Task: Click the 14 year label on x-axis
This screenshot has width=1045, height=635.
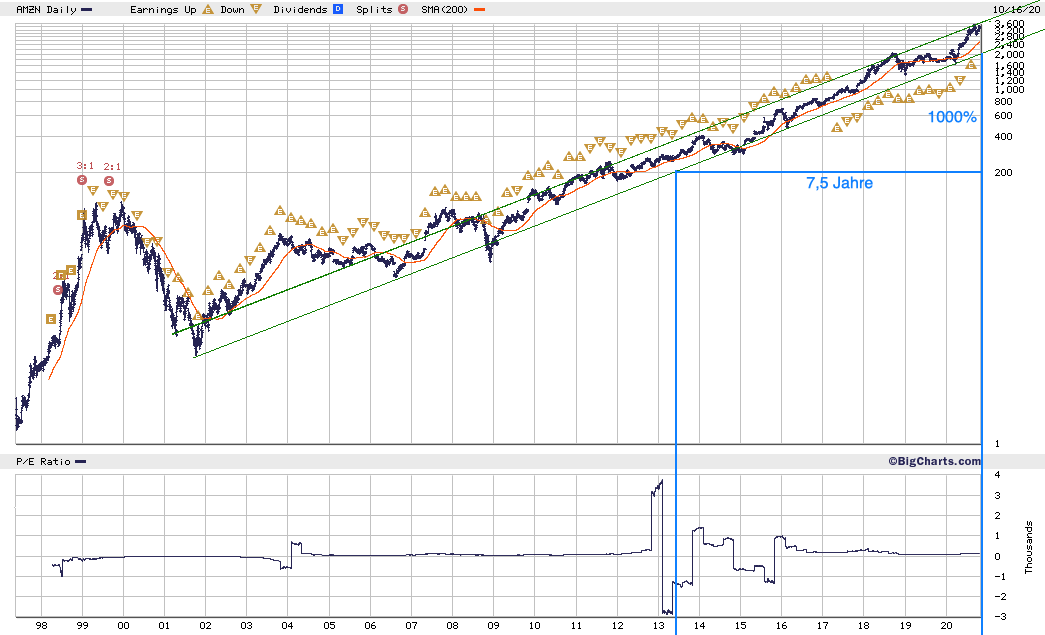Action: pyautogui.click(x=699, y=626)
